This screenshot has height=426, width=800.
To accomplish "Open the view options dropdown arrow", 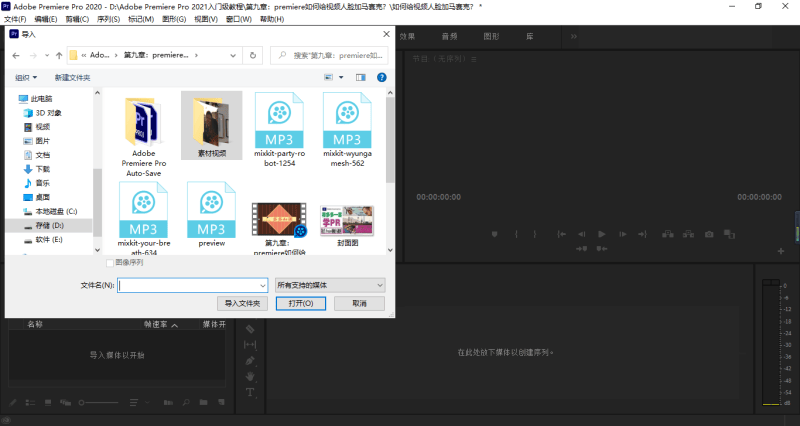I will coord(341,78).
